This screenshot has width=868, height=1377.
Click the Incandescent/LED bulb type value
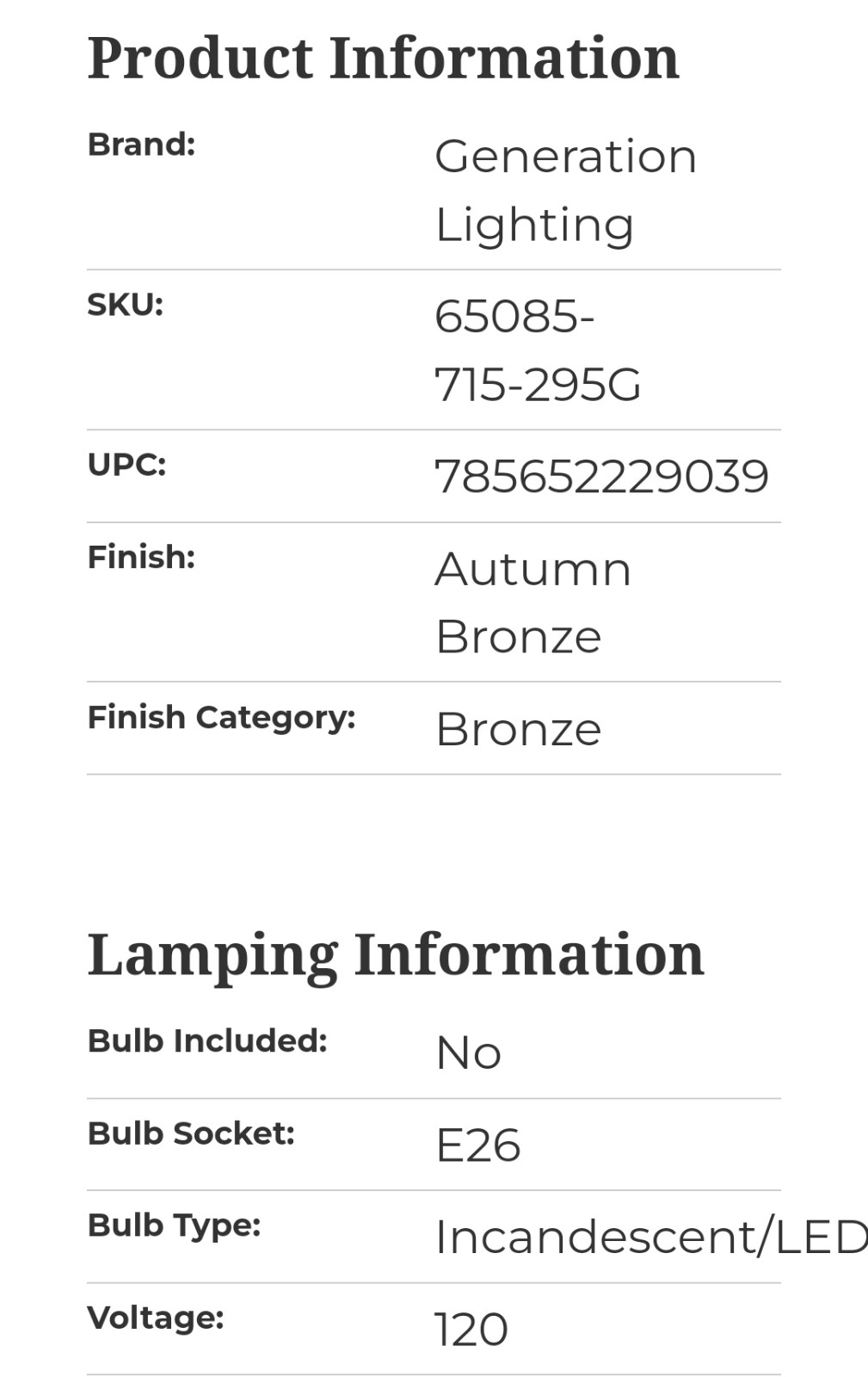[651, 1238]
